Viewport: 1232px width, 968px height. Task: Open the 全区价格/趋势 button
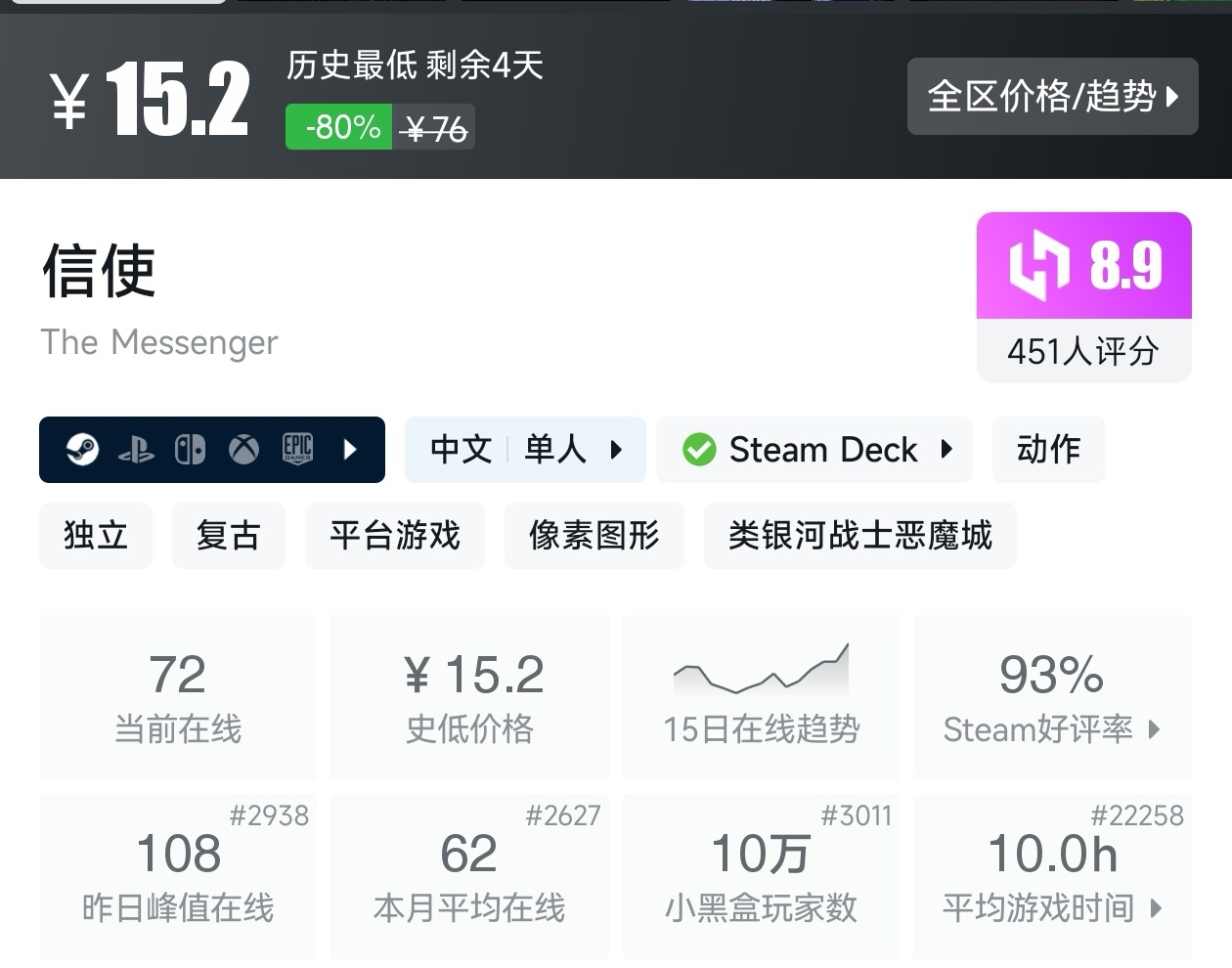1052,96
